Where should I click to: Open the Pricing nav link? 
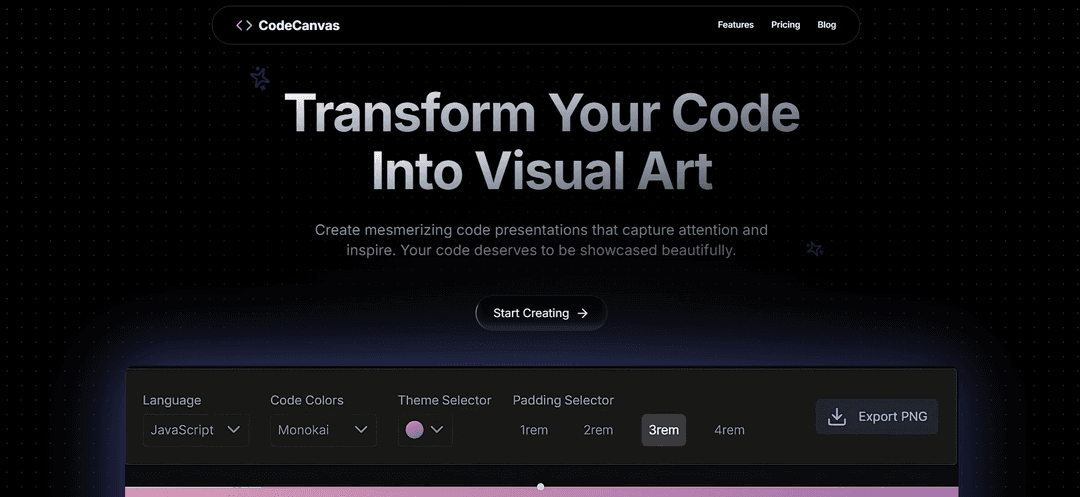(x=785, y=25)
